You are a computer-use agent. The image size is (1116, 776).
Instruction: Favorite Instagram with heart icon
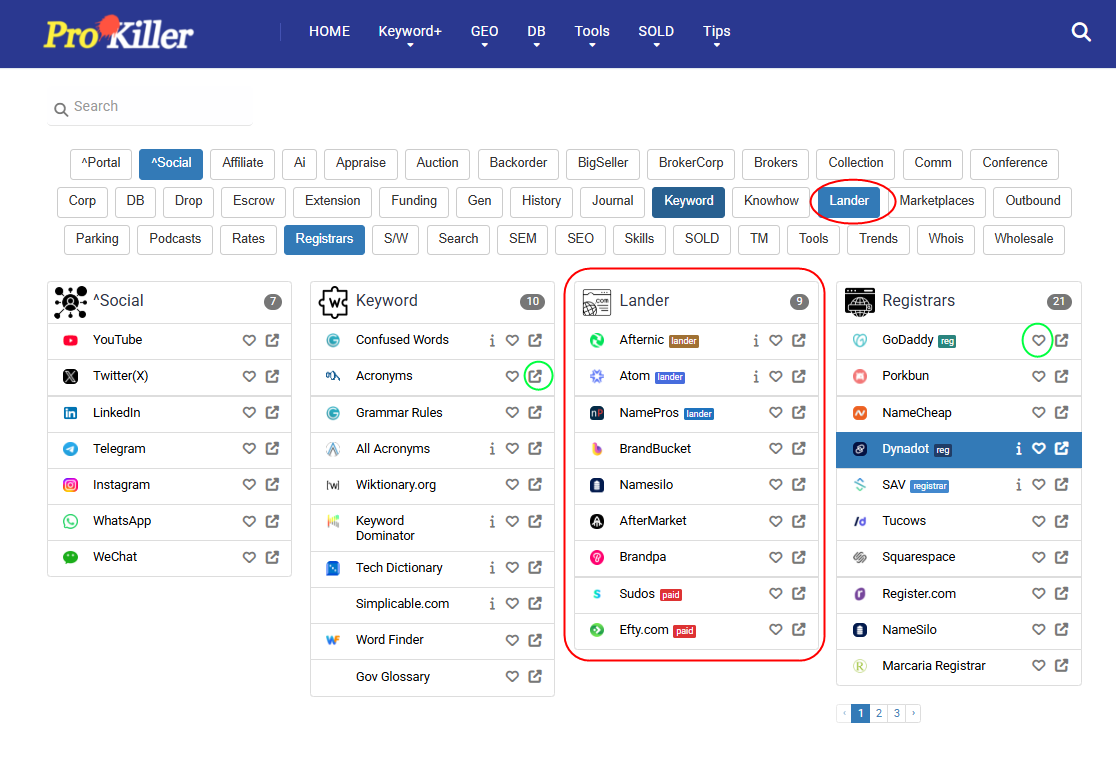[x=249, y=485]
